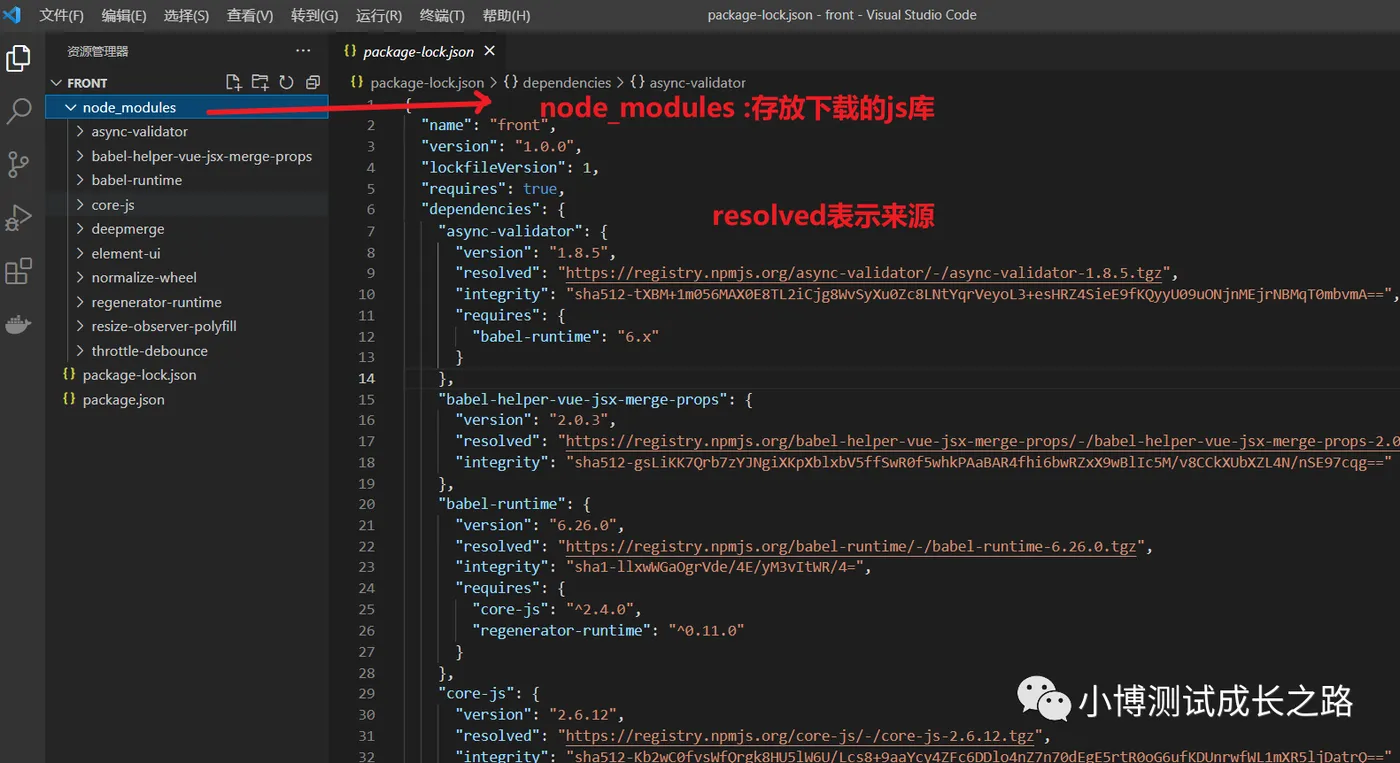
Task: Open the 终端(T) menu
Action: tap(442, 15)
